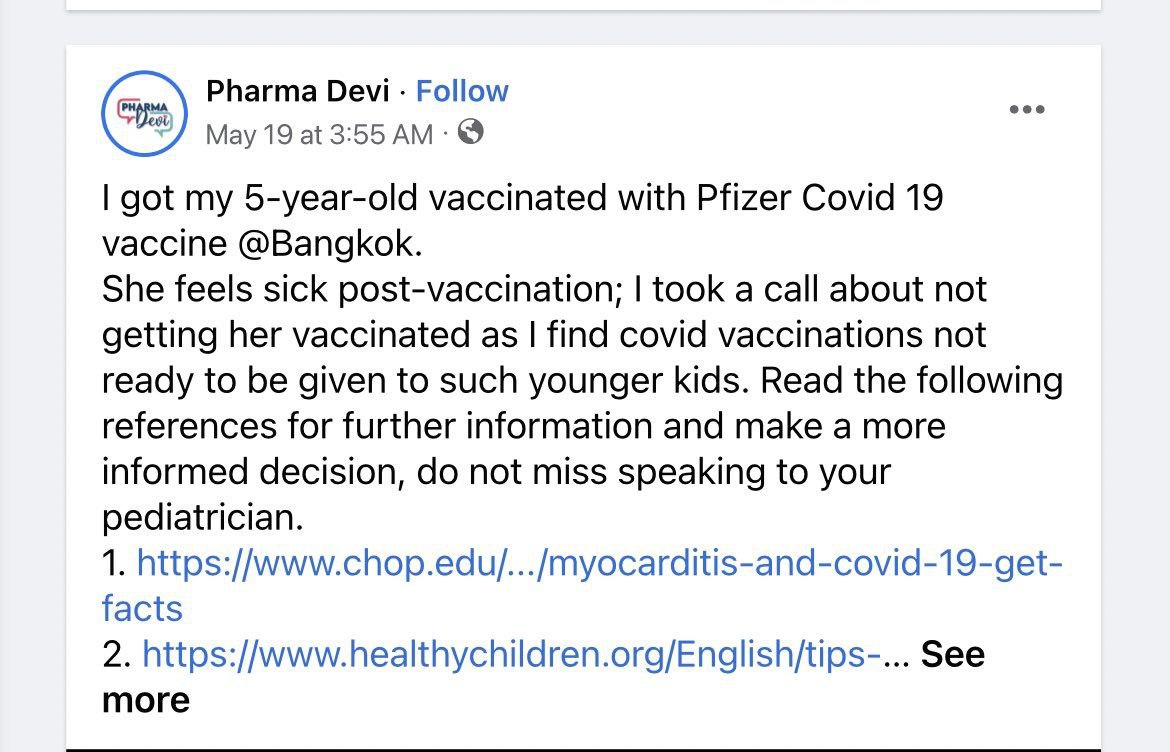This screenshot has width=1170, height=752.
Task: Click the bold "more" on the last line
Action: click(146, 700)
